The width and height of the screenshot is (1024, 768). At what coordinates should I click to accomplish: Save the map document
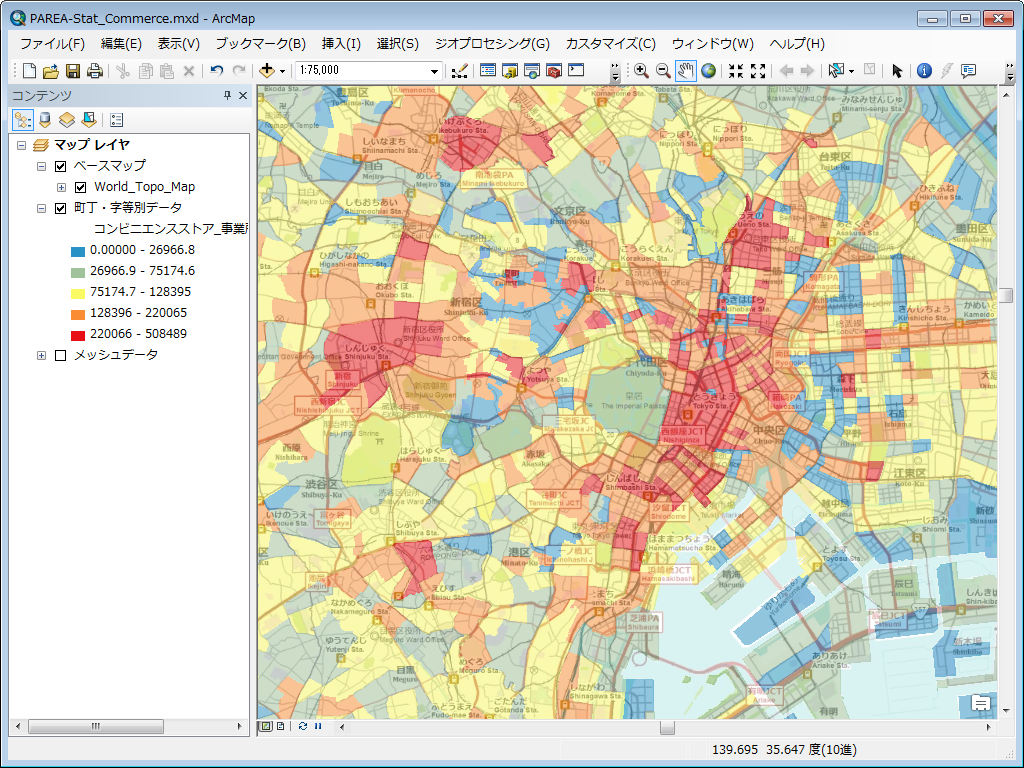click(x=72, y=71)
